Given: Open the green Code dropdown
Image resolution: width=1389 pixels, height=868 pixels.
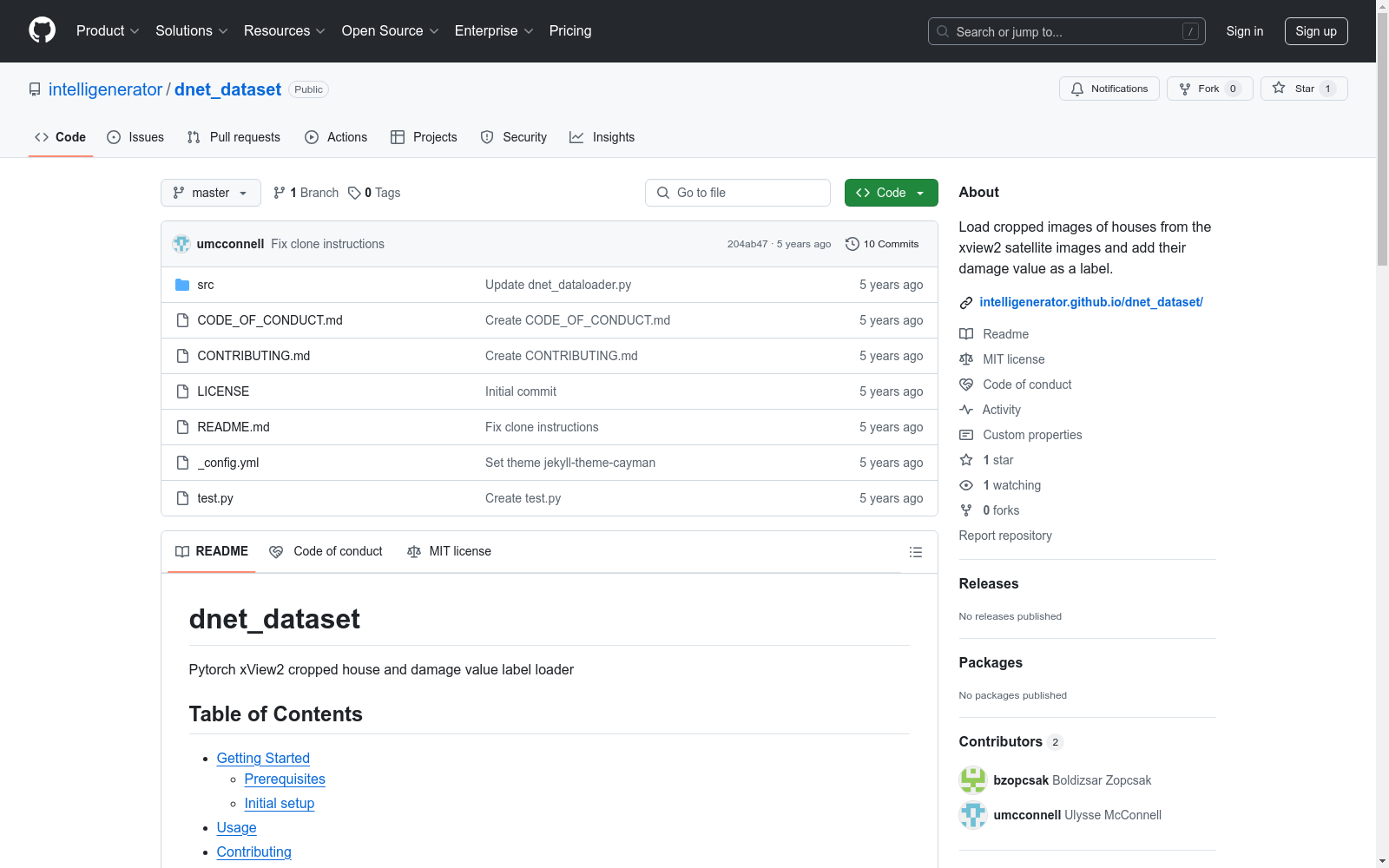Looking at the screenshot, I should coord(891,193).
